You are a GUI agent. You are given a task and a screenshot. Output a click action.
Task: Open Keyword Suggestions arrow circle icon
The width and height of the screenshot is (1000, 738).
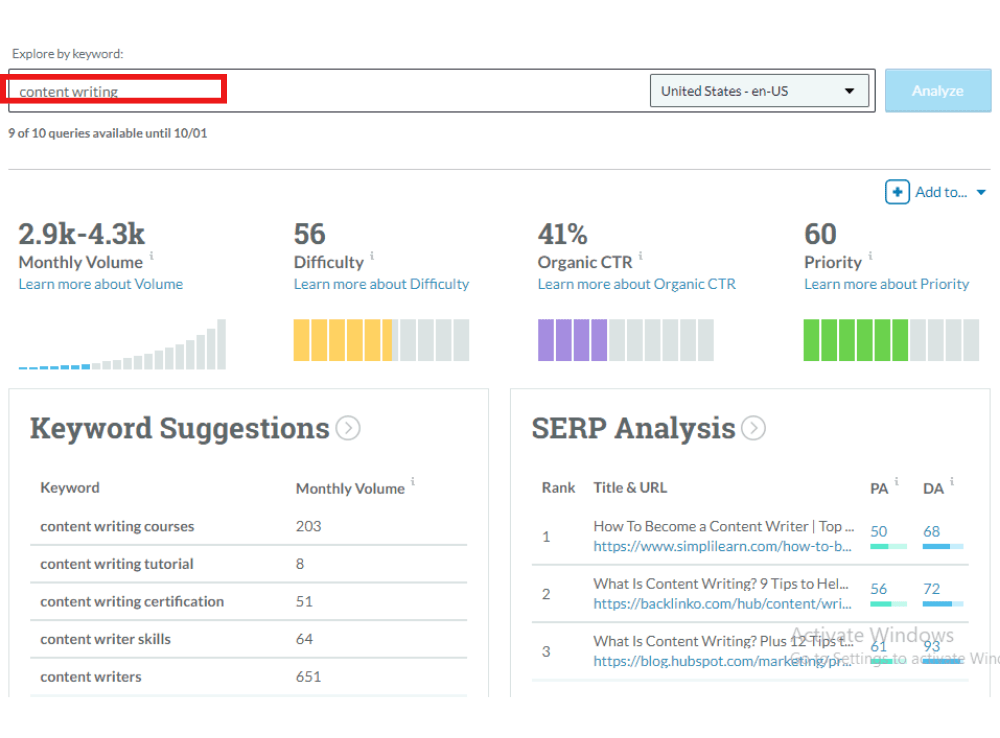click(x=348, y=429)
